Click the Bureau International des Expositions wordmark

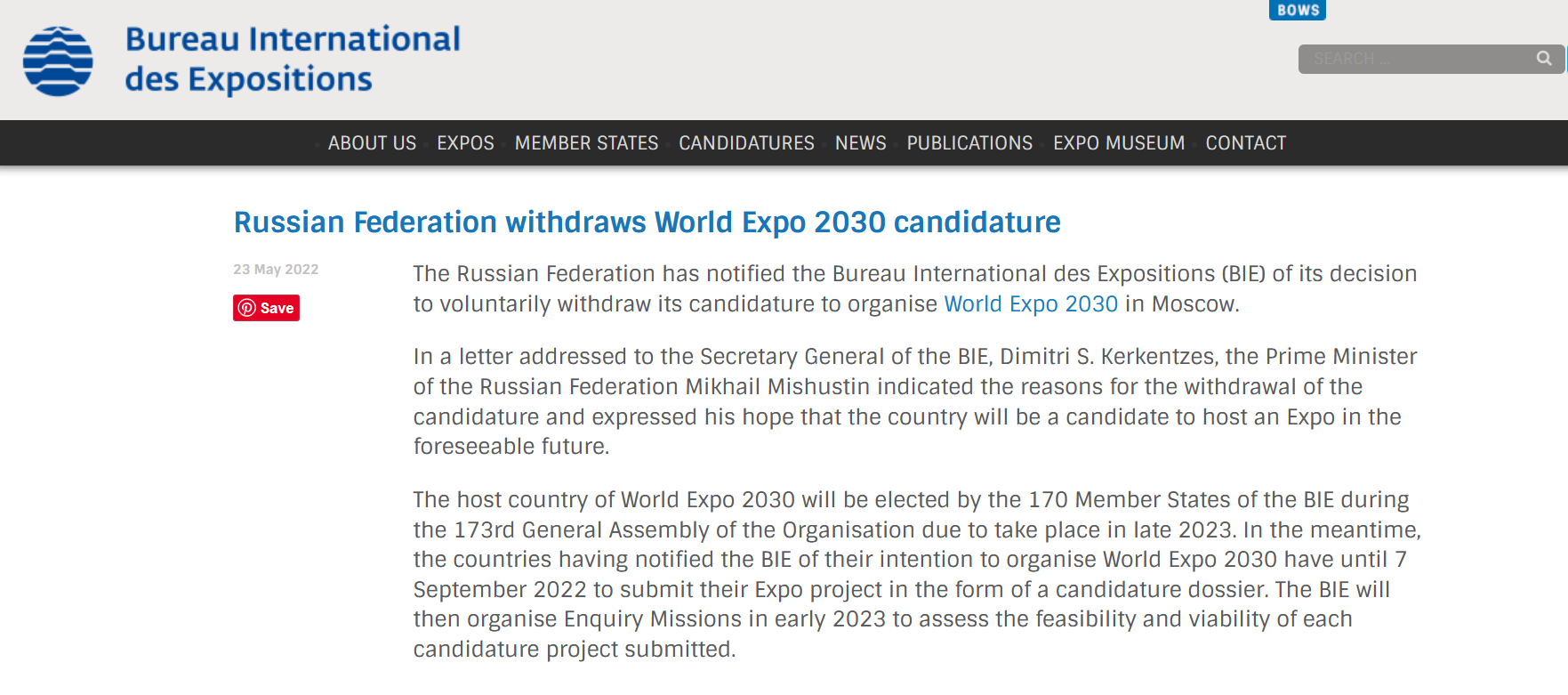293,59
